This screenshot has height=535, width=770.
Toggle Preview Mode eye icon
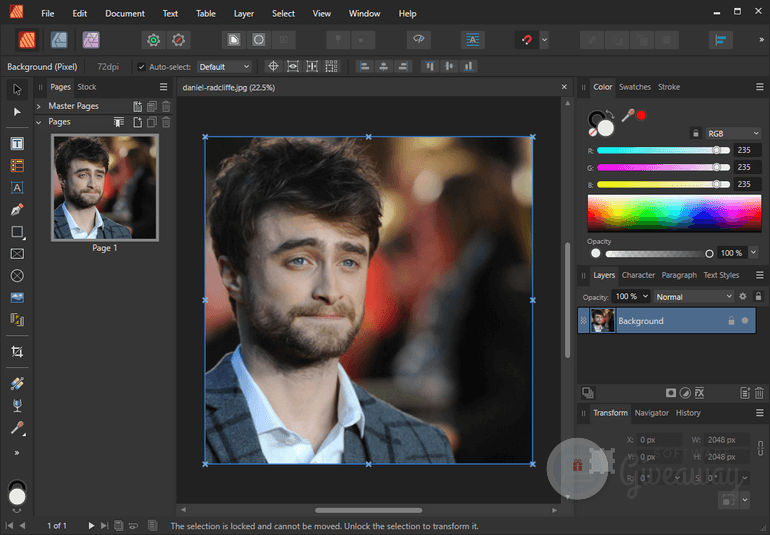[x=419, y=40]
